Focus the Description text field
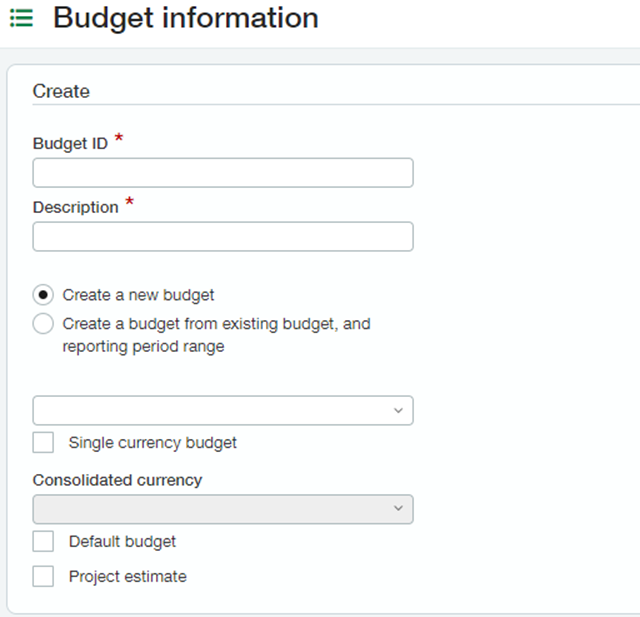Screen dimensions: 640x617 (x=223, y=237)
